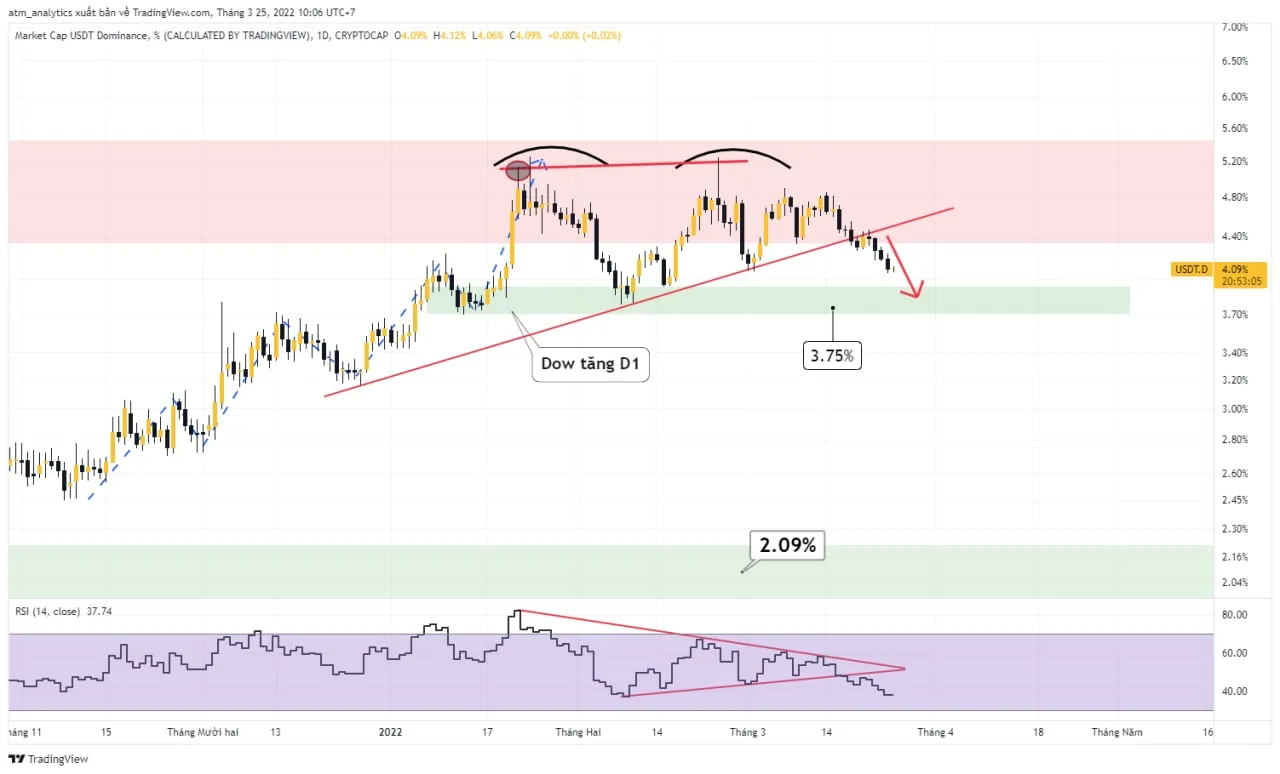Screen dimensions: 1280x774
Task: Select the 2.09% target callout box
Action: (x=787, y=545)
